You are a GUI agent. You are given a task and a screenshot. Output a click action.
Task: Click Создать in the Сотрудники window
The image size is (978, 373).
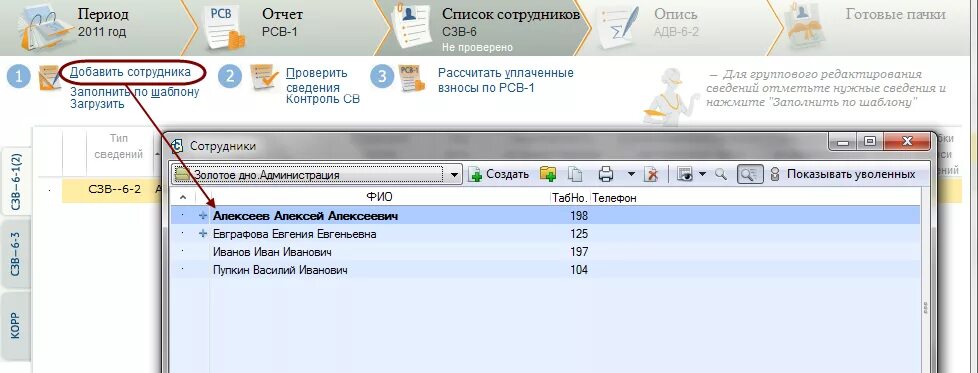pos(500,175)
